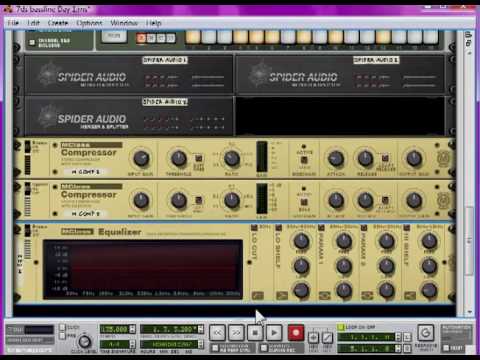This screenshot has width=480, height=360.
Task: Click the M COMP 1 device name label
Action: tap(86, 172)
